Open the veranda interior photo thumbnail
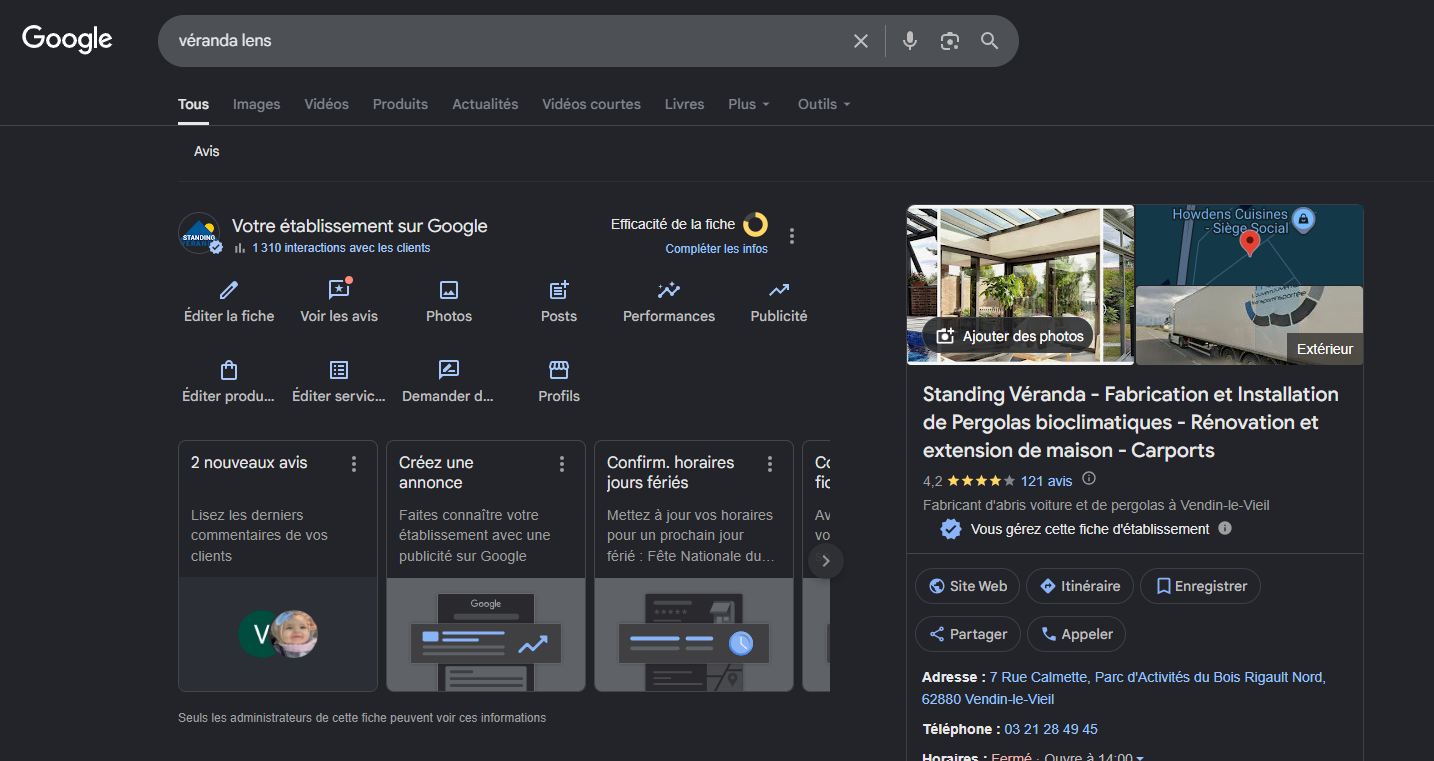Viewport: 1434px width, 761px height. (1020, 285)
